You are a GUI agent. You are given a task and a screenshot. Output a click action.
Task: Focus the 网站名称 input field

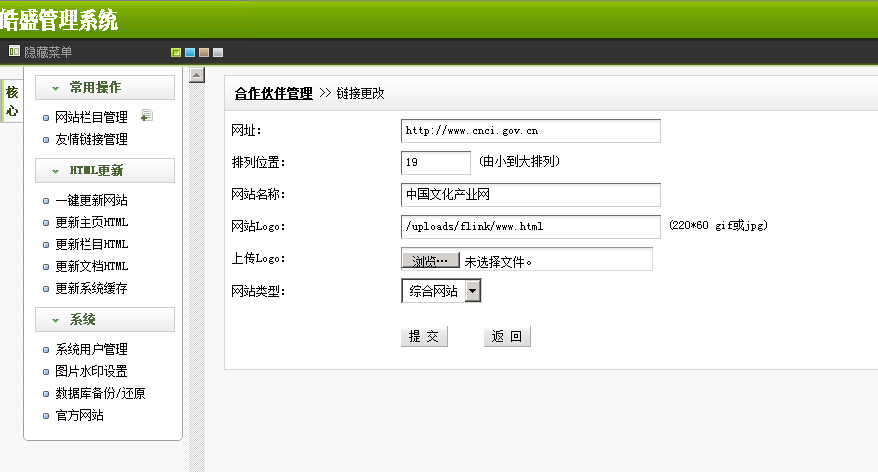pos(531,195)
